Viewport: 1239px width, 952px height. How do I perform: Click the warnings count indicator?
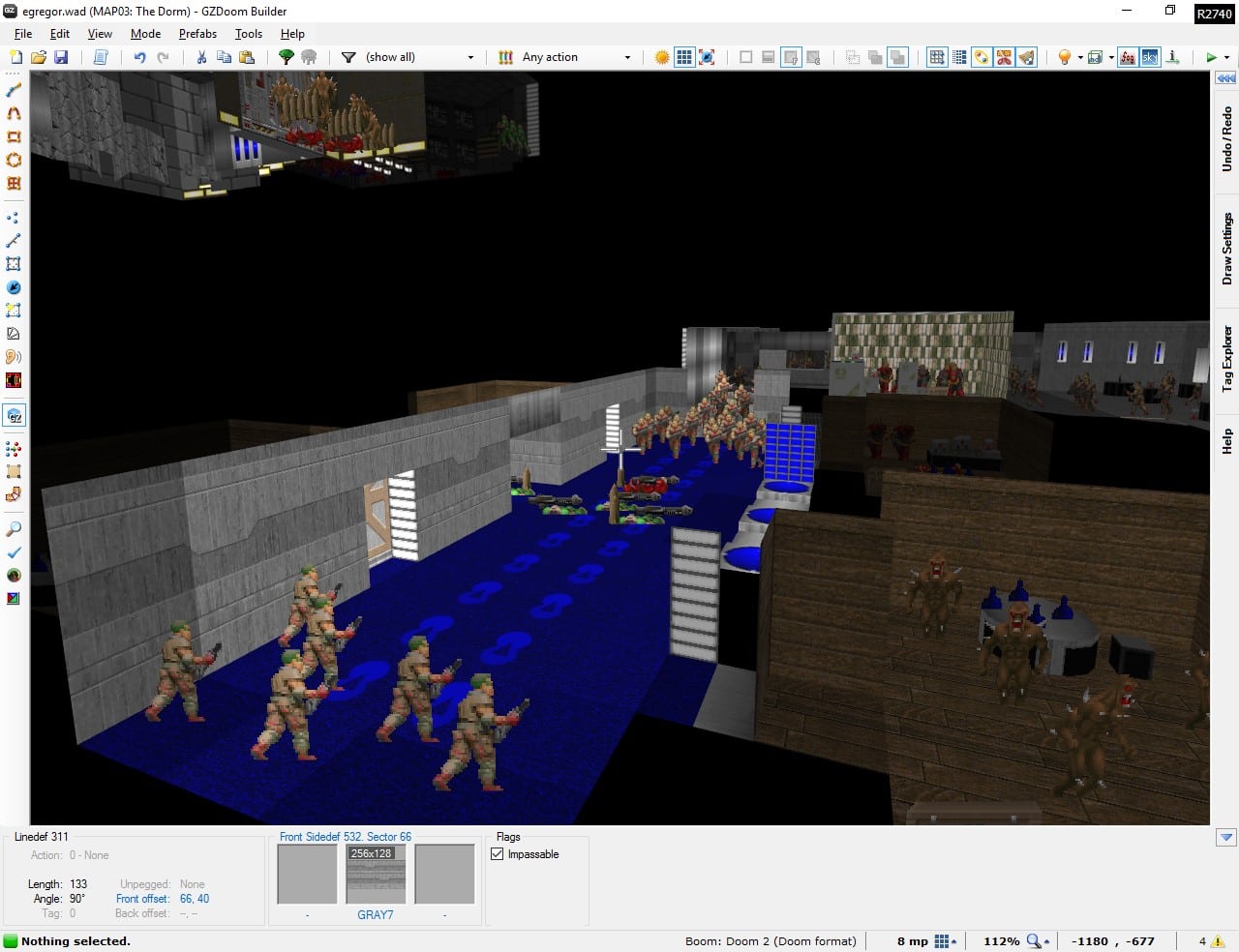point(1210,940)
